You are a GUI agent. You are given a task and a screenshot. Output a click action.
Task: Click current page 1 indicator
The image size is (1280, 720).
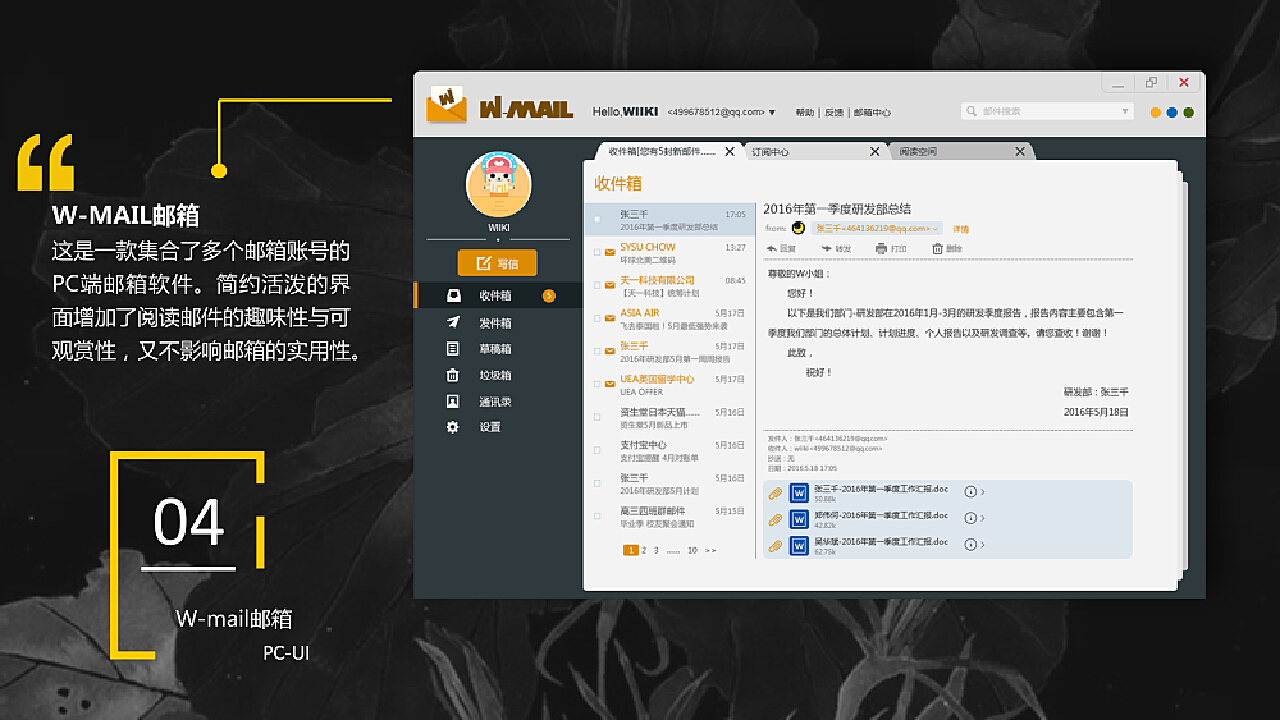(x=631, y=550)
